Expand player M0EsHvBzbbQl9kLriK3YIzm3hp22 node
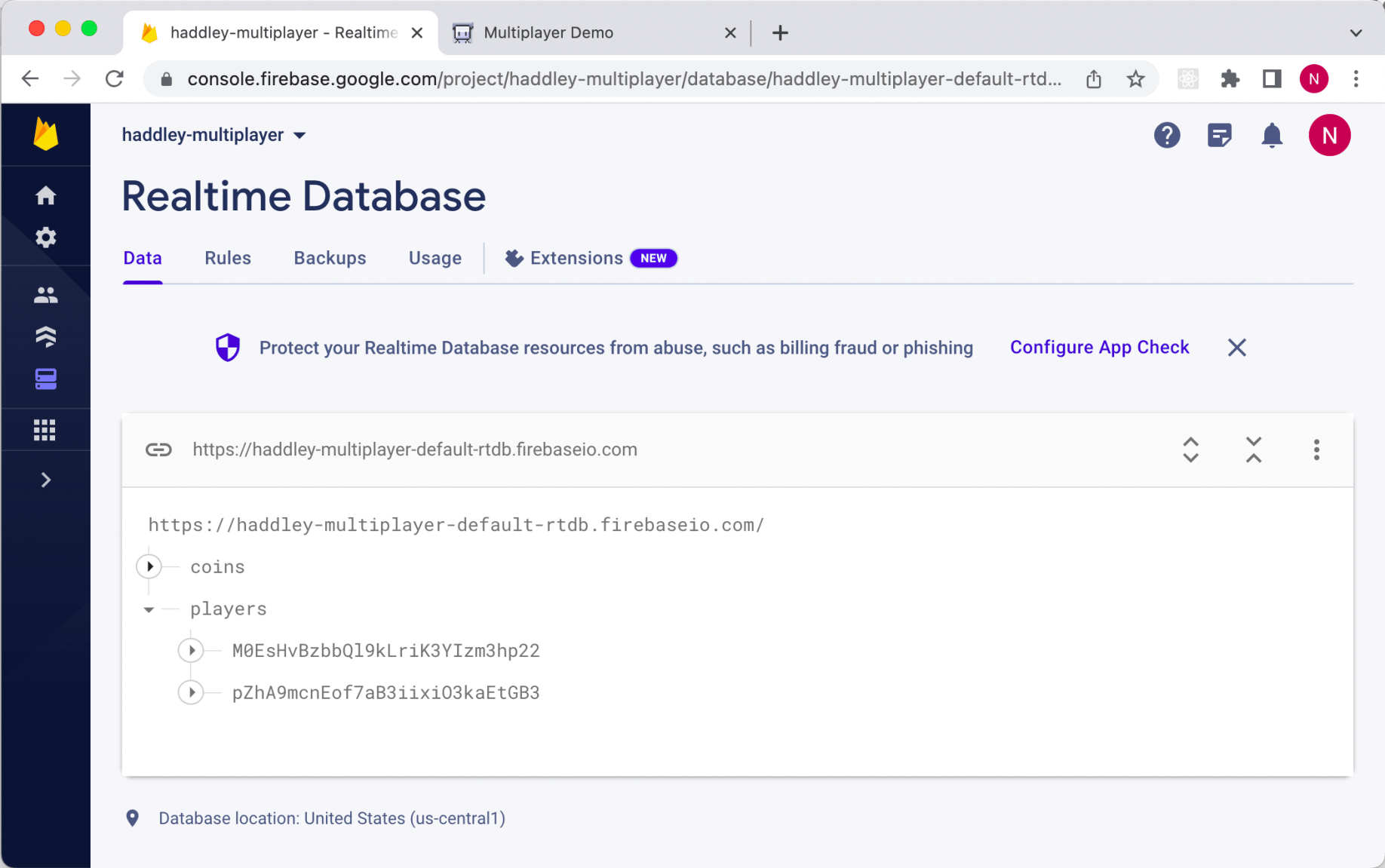The height and width of the screenshot is (868, 1385). coord(192,650)
